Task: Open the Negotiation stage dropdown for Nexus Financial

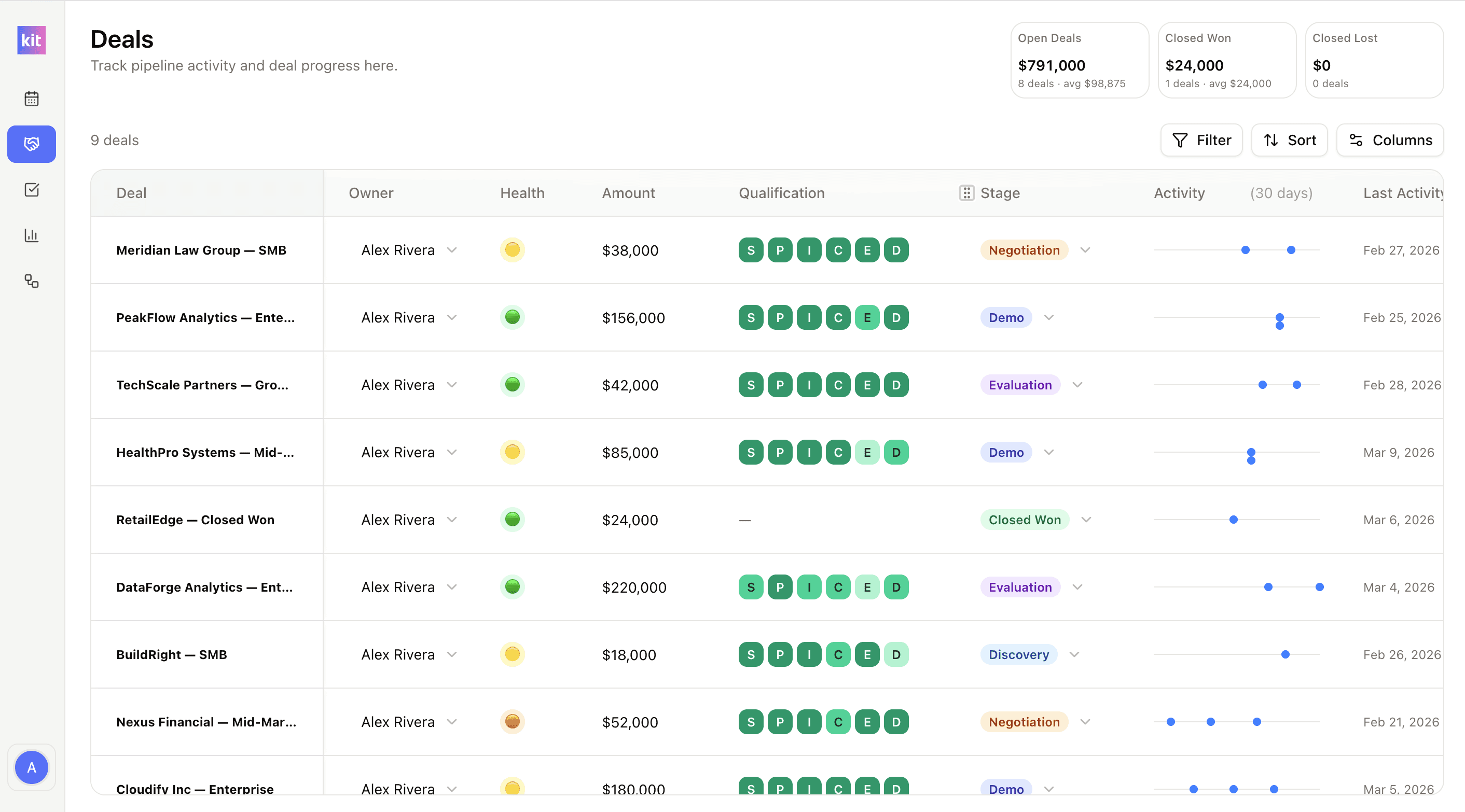Action: point(1085,722)
